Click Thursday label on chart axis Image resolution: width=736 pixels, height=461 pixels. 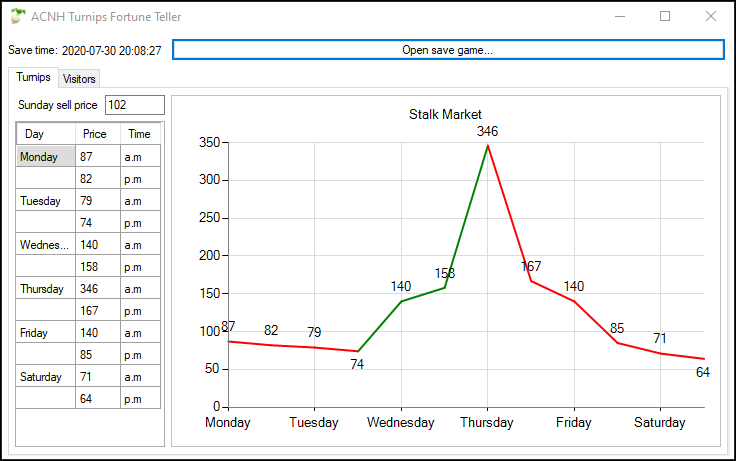tap(487, 422)
